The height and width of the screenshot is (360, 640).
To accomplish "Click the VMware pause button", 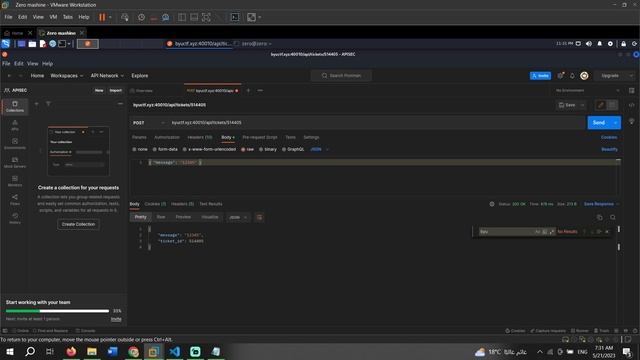I will point(102,17).
